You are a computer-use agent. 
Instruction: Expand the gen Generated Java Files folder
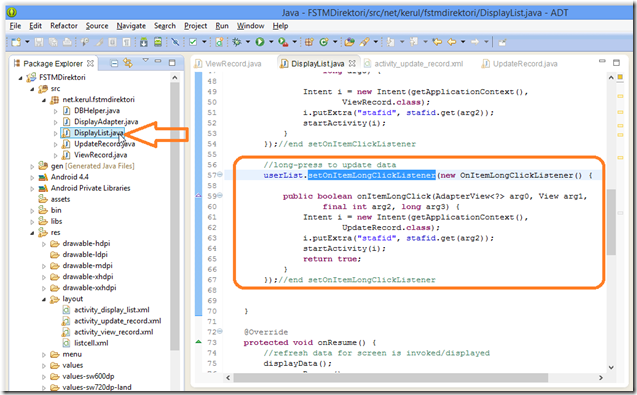[32, 166]
